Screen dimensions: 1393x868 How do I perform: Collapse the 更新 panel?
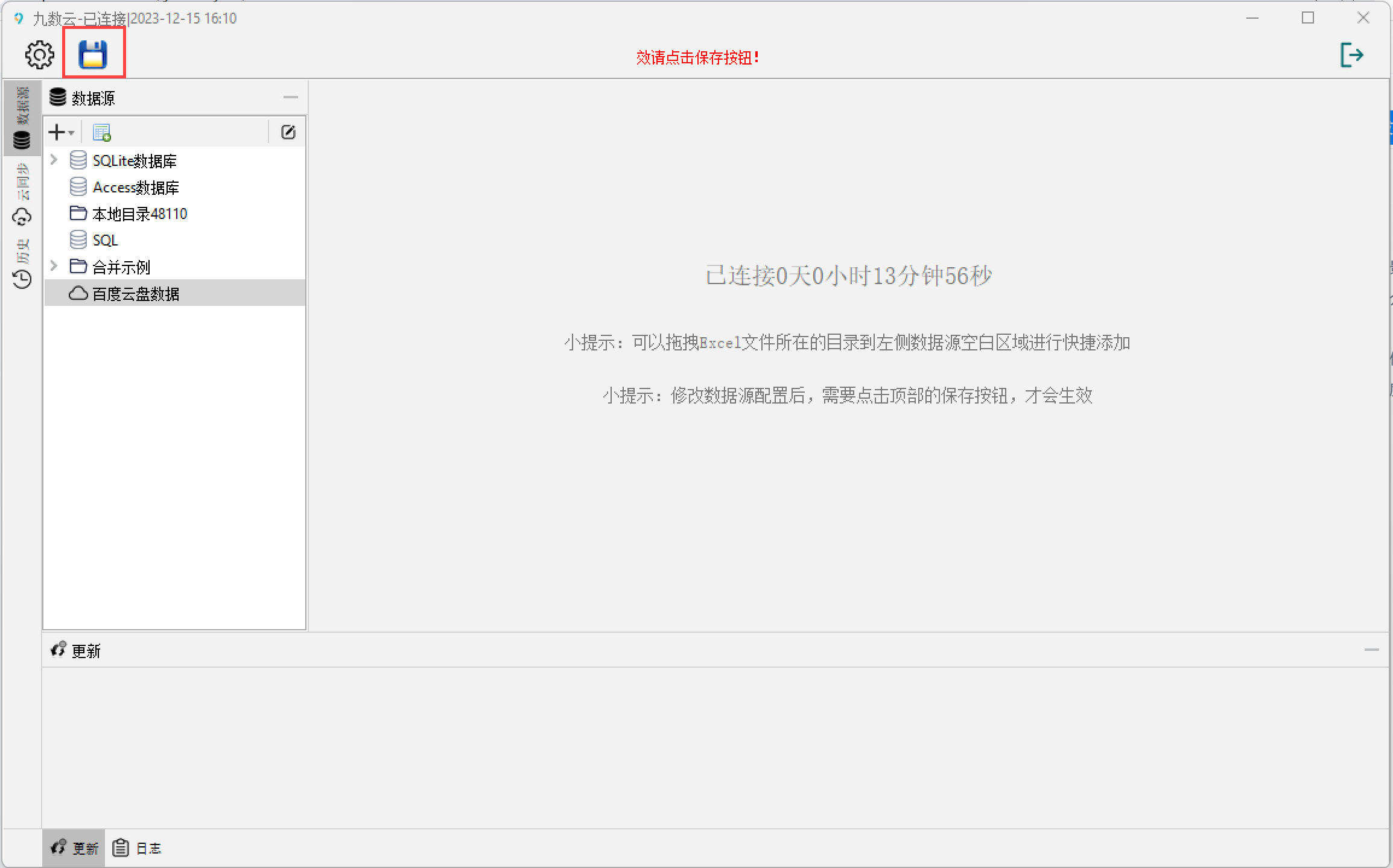coord(1371,650)
